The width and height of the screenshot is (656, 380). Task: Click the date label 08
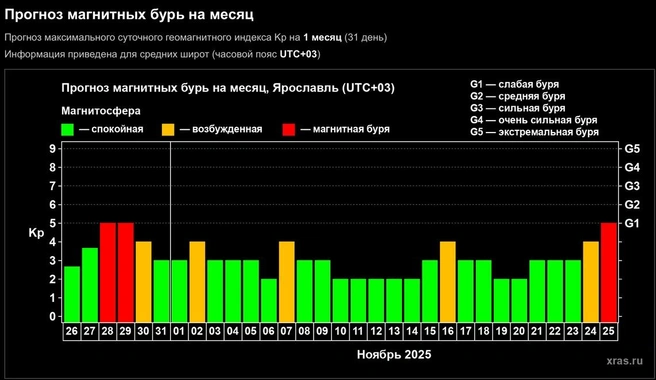coord(304,331)
